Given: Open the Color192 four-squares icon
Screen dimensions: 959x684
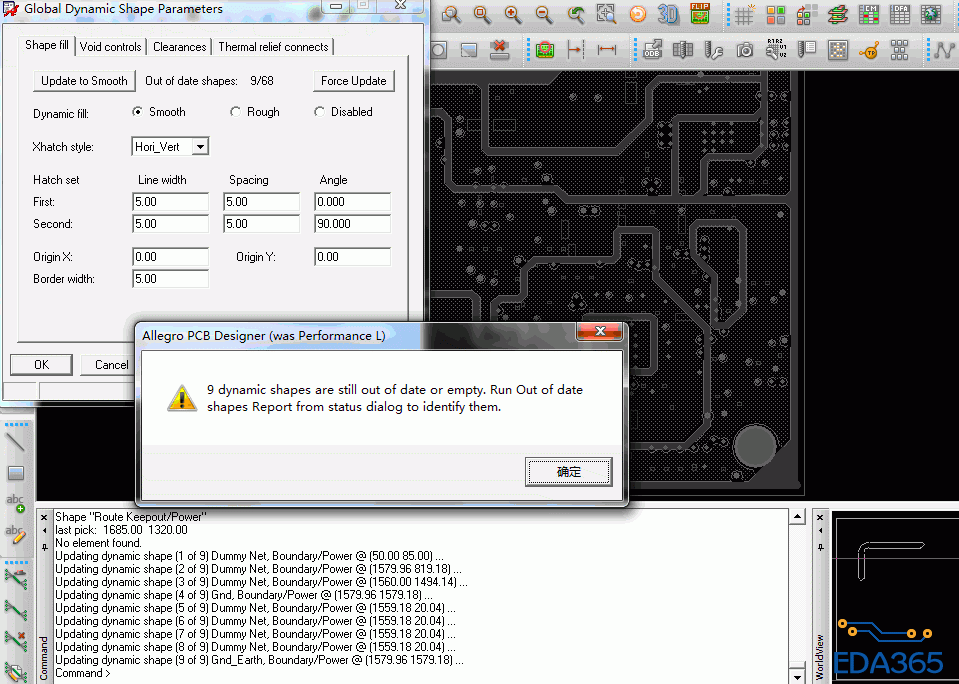Looking at the screenshot, I should 776,15.
